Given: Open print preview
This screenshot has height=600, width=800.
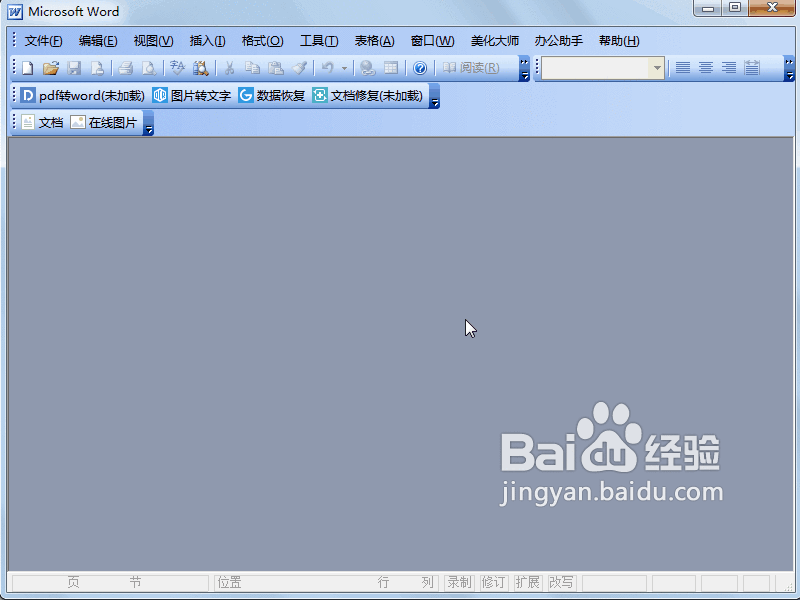Looking at the screenshot, I should click(x=147, y=67).
